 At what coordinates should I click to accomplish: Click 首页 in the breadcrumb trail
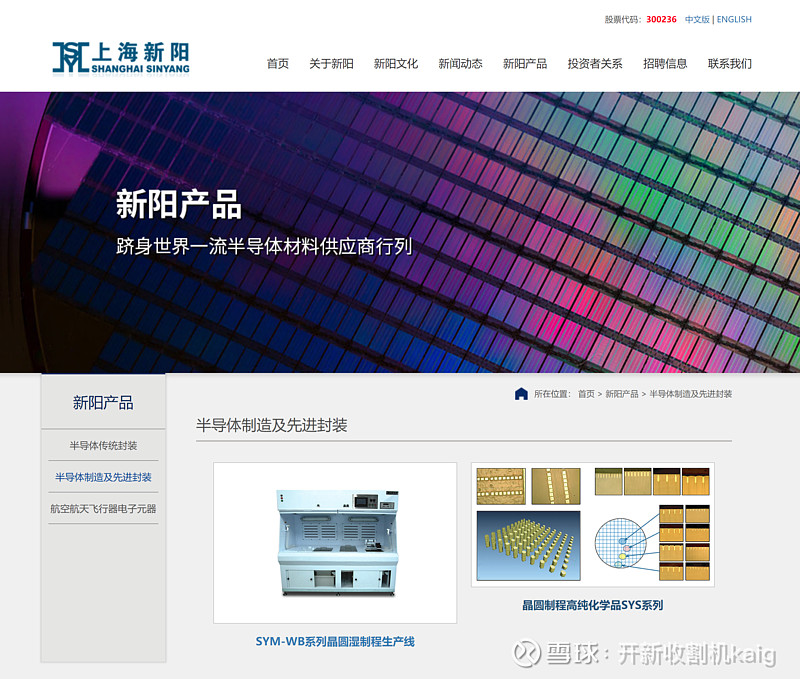pyautogui.click(x=586, y=394)
